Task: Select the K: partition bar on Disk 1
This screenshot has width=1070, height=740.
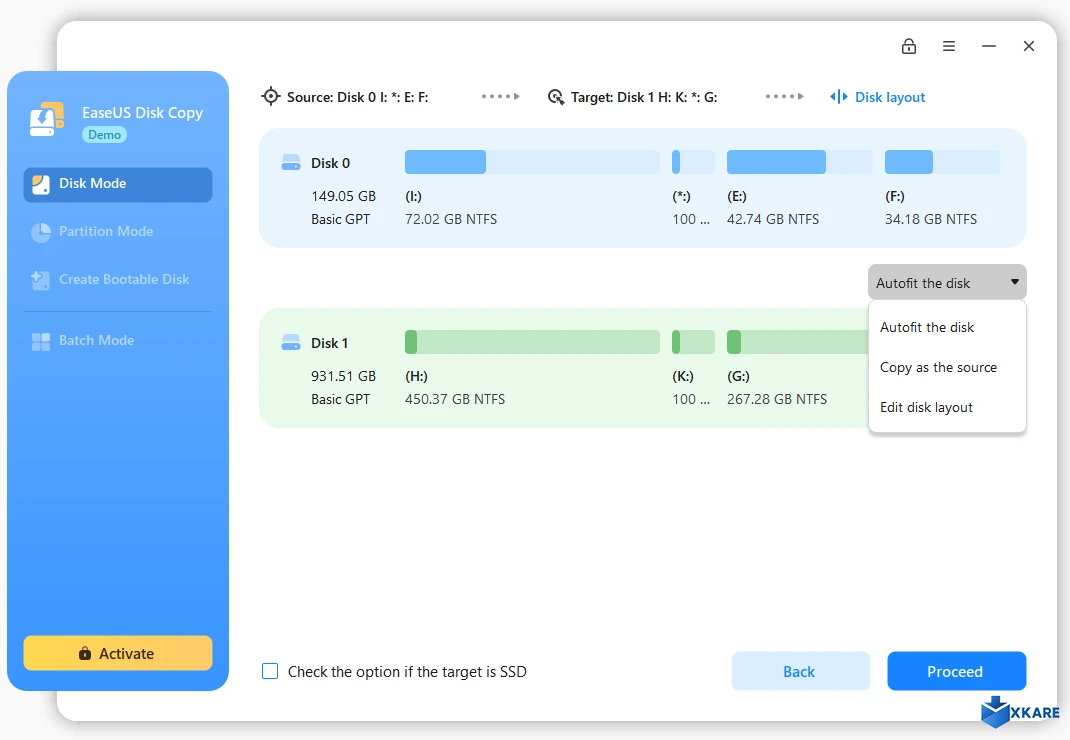Action: click(x=693, y=342)
